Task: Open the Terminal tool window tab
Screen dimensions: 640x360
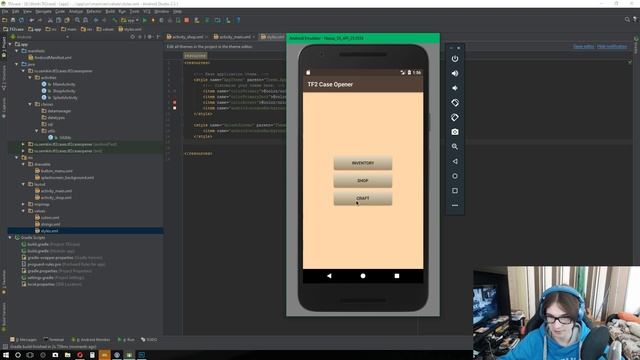Action: coord(54,340)
